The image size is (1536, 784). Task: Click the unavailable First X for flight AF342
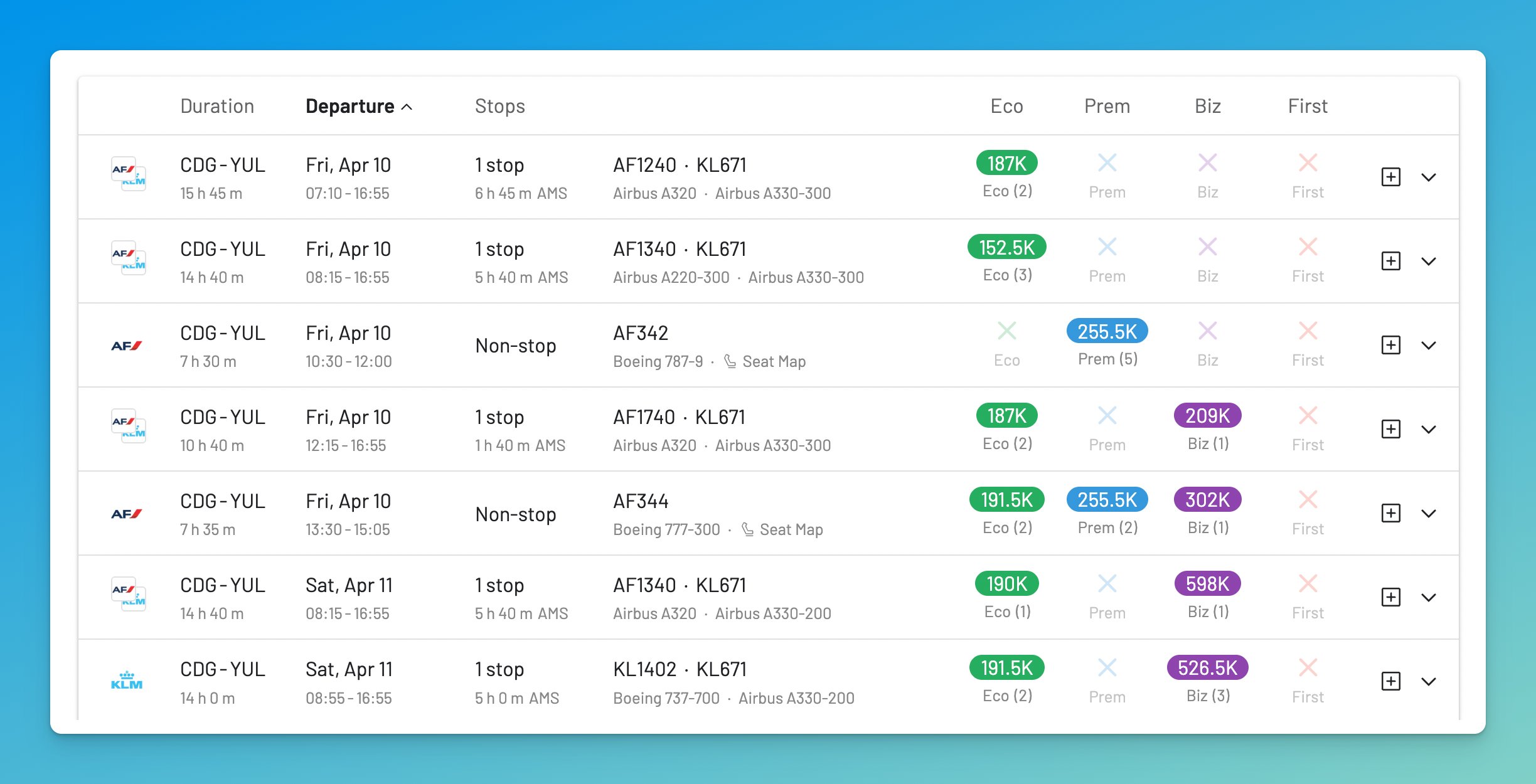(x=1307, y=331)
